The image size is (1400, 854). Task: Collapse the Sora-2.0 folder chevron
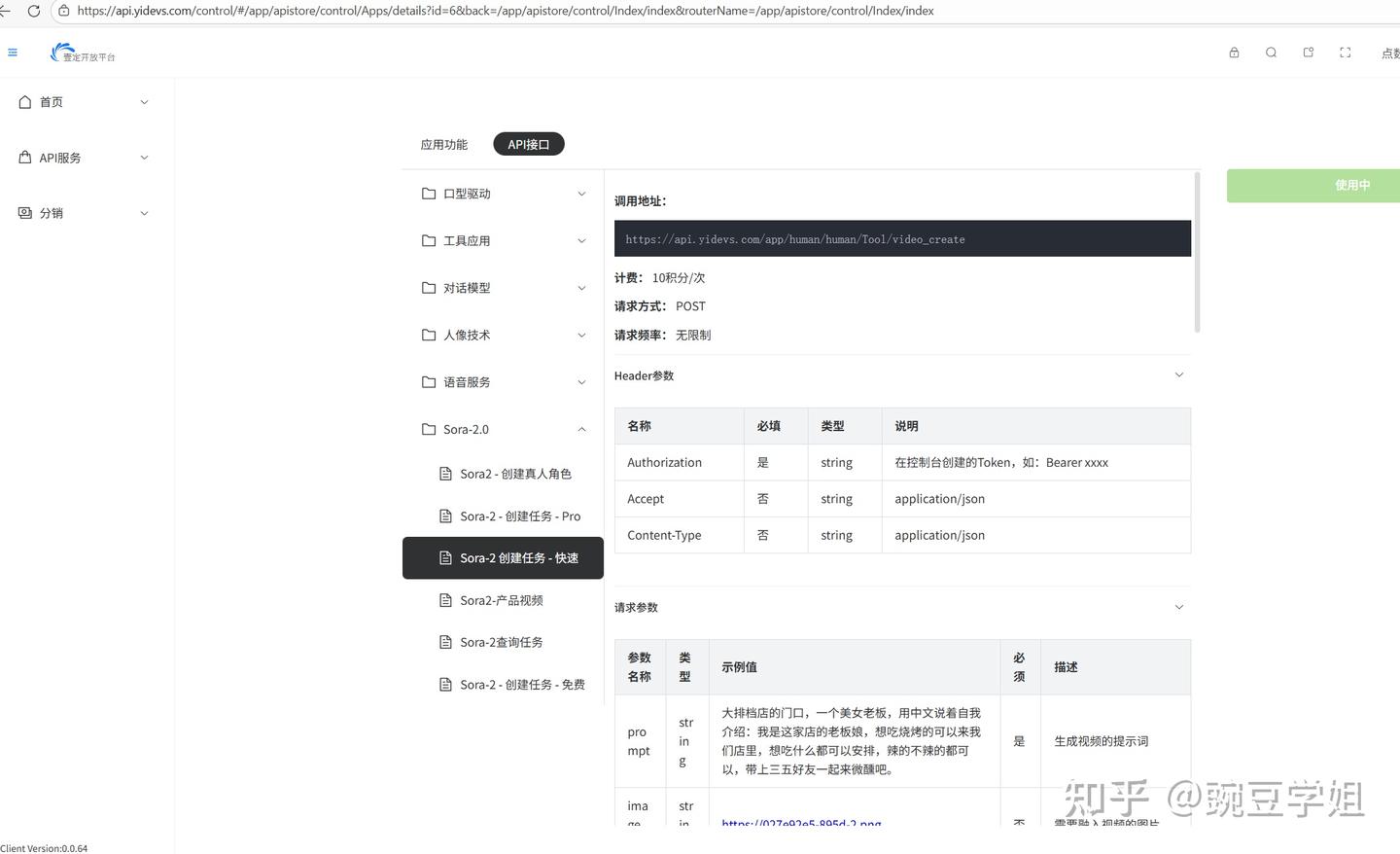pyautogui.click(x=581, y=429)
